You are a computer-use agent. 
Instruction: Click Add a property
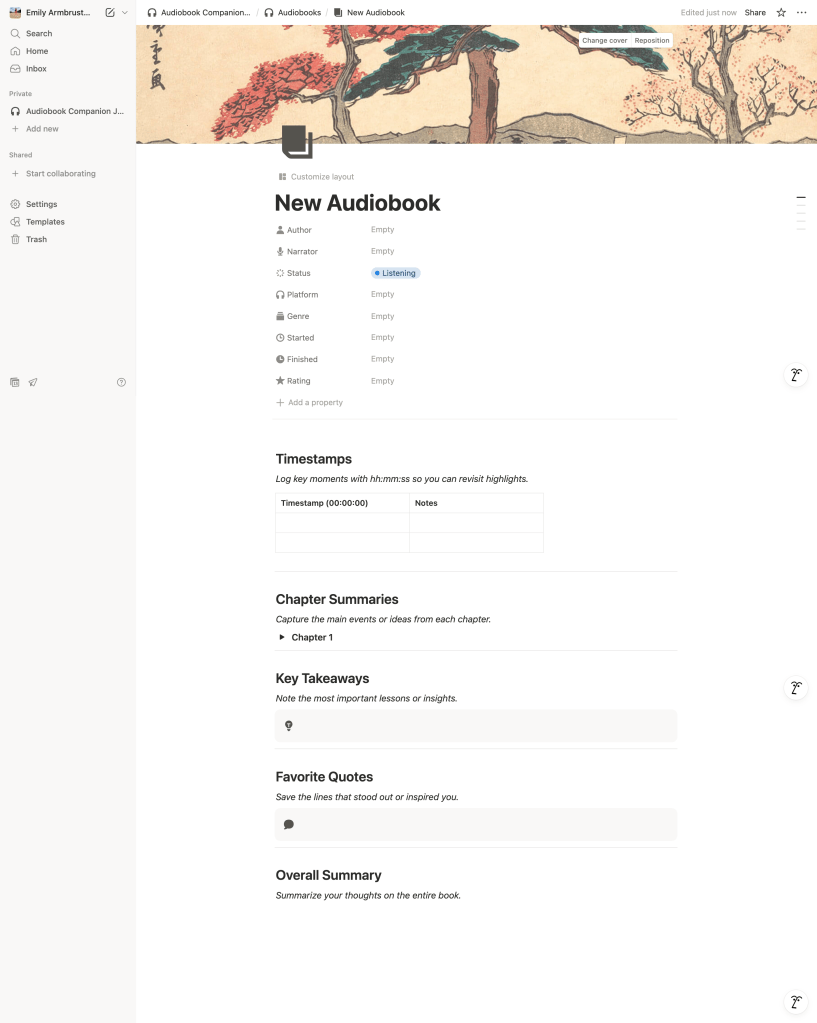(315, 402)
